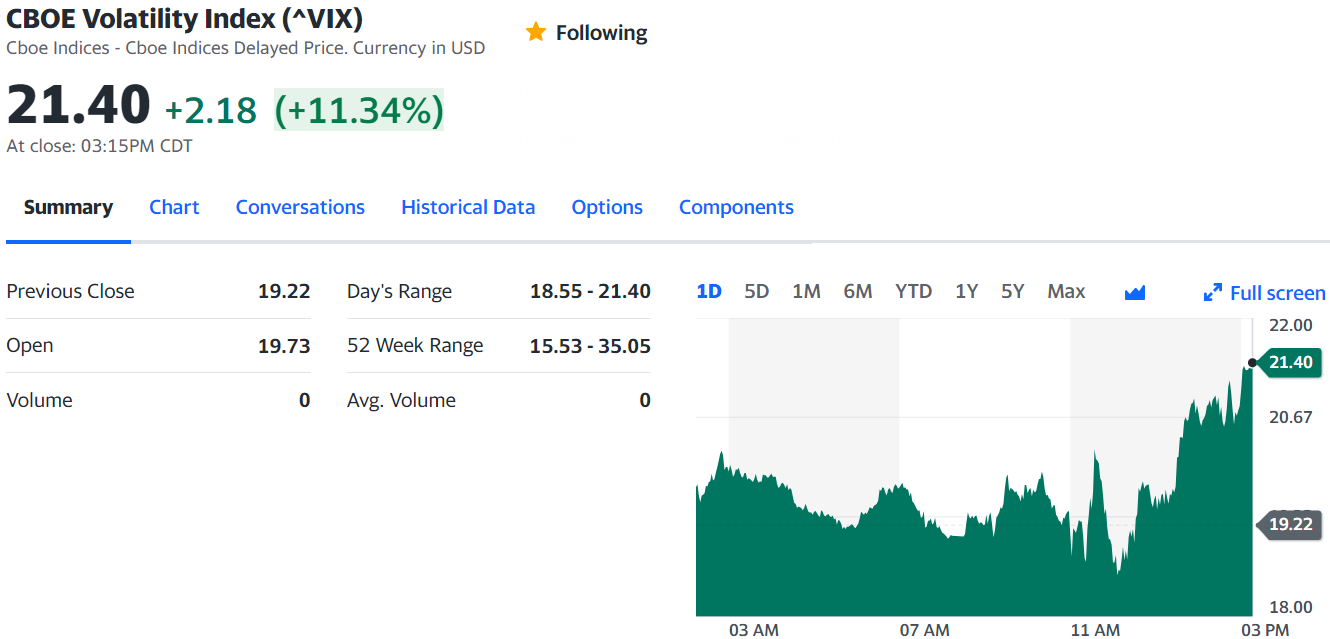
Task: Click the 22.00 price axis label
Action: pyautogui.click(x=1290, y=325)
